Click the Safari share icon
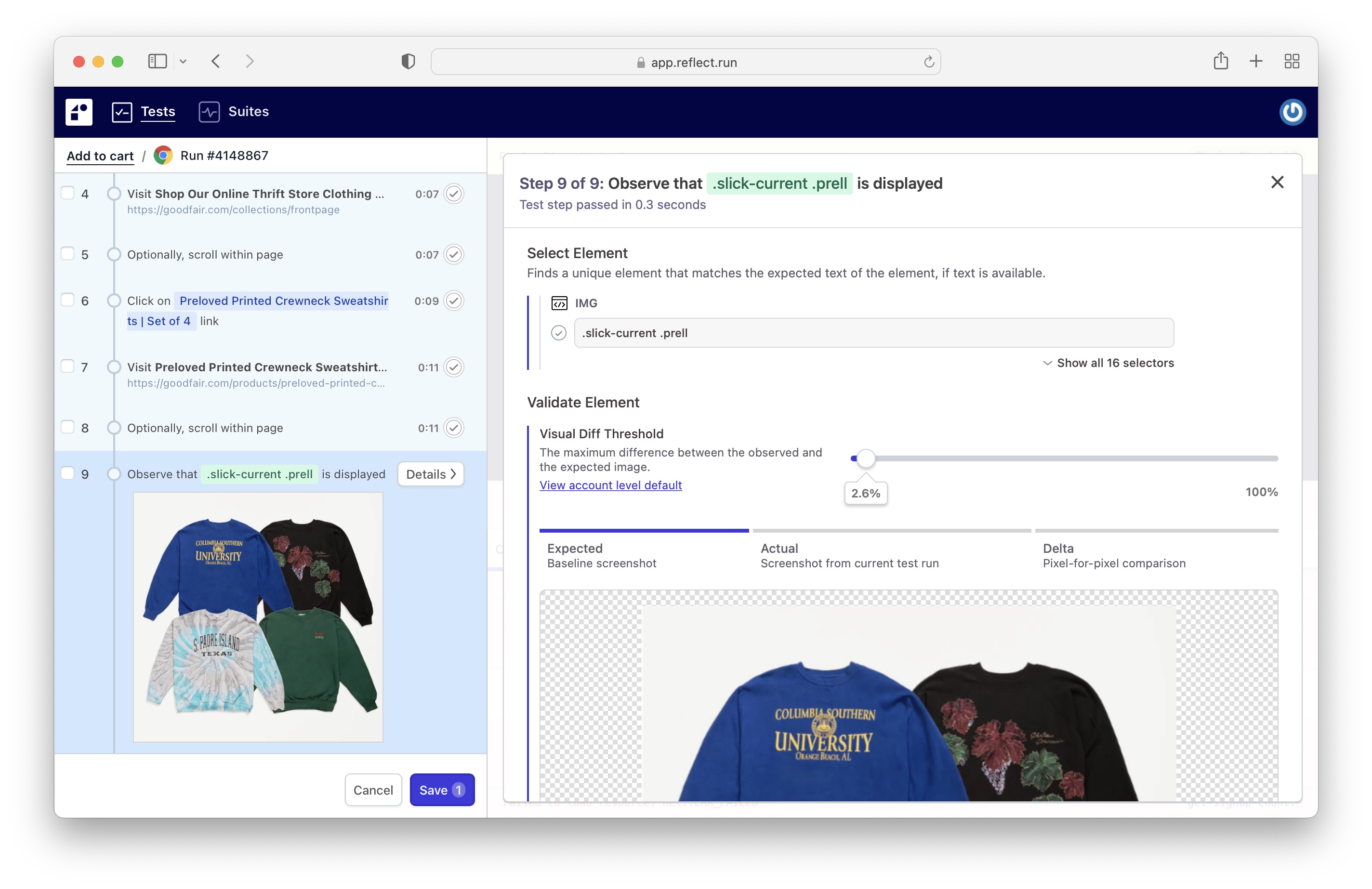 coord(1220,62)
